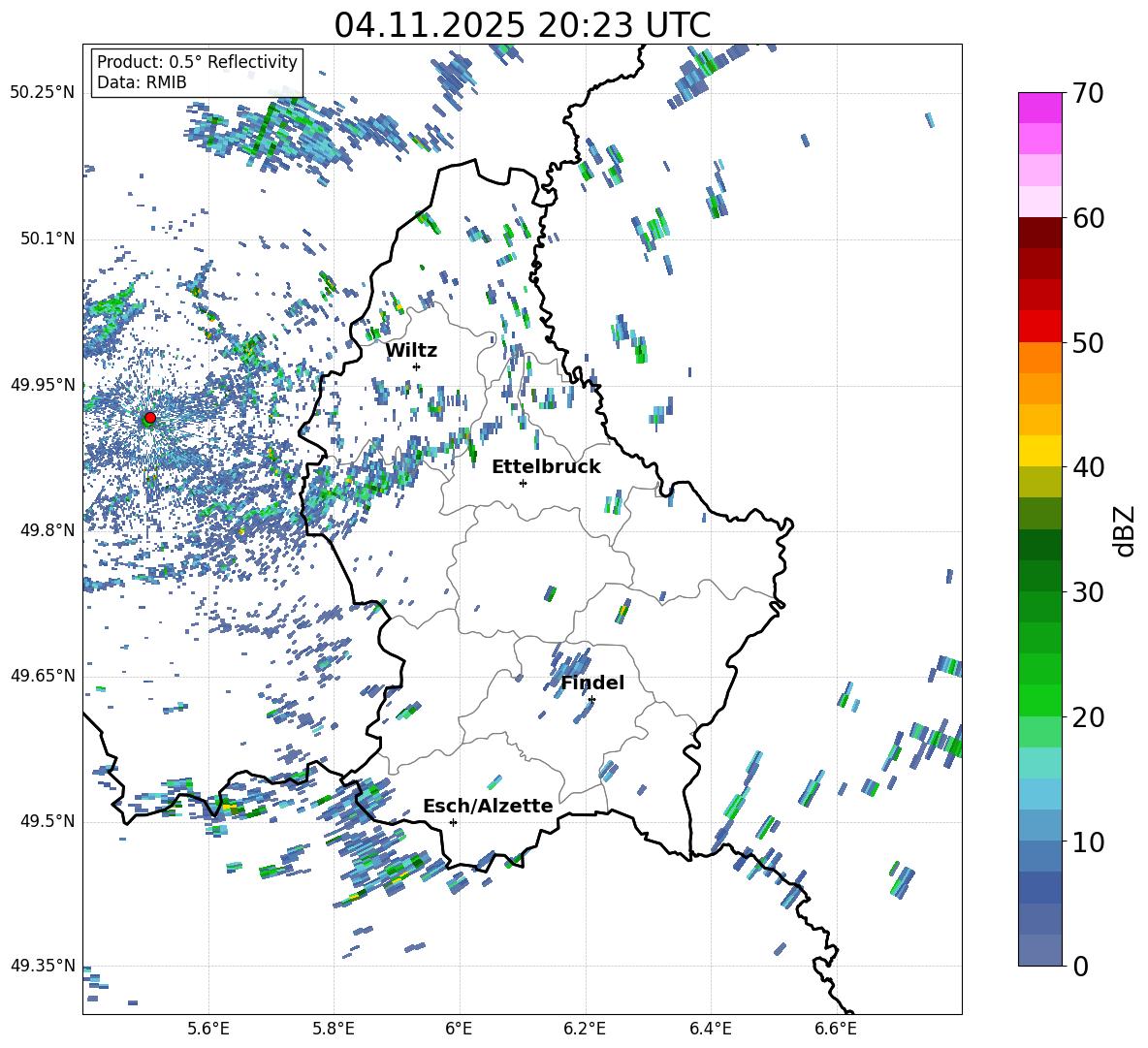Click the Wiltz city label
1148x1048 pixels.
411,351
